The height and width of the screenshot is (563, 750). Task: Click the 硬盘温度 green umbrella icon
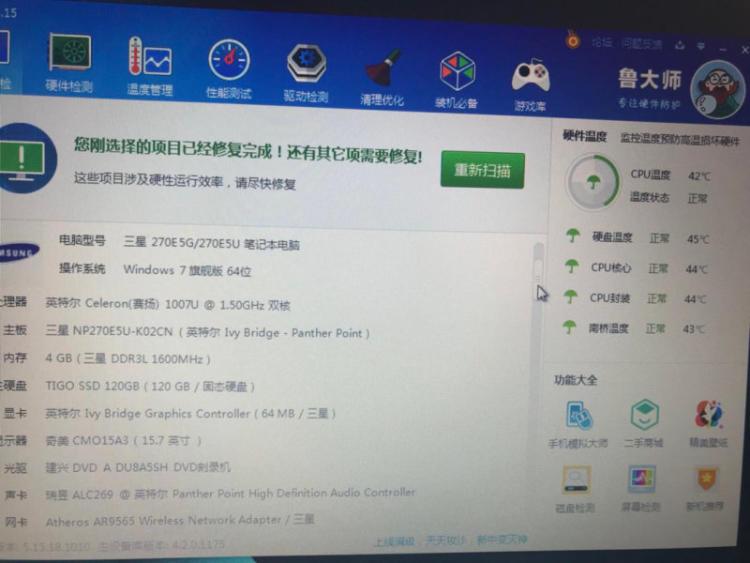tap(572, 235)
